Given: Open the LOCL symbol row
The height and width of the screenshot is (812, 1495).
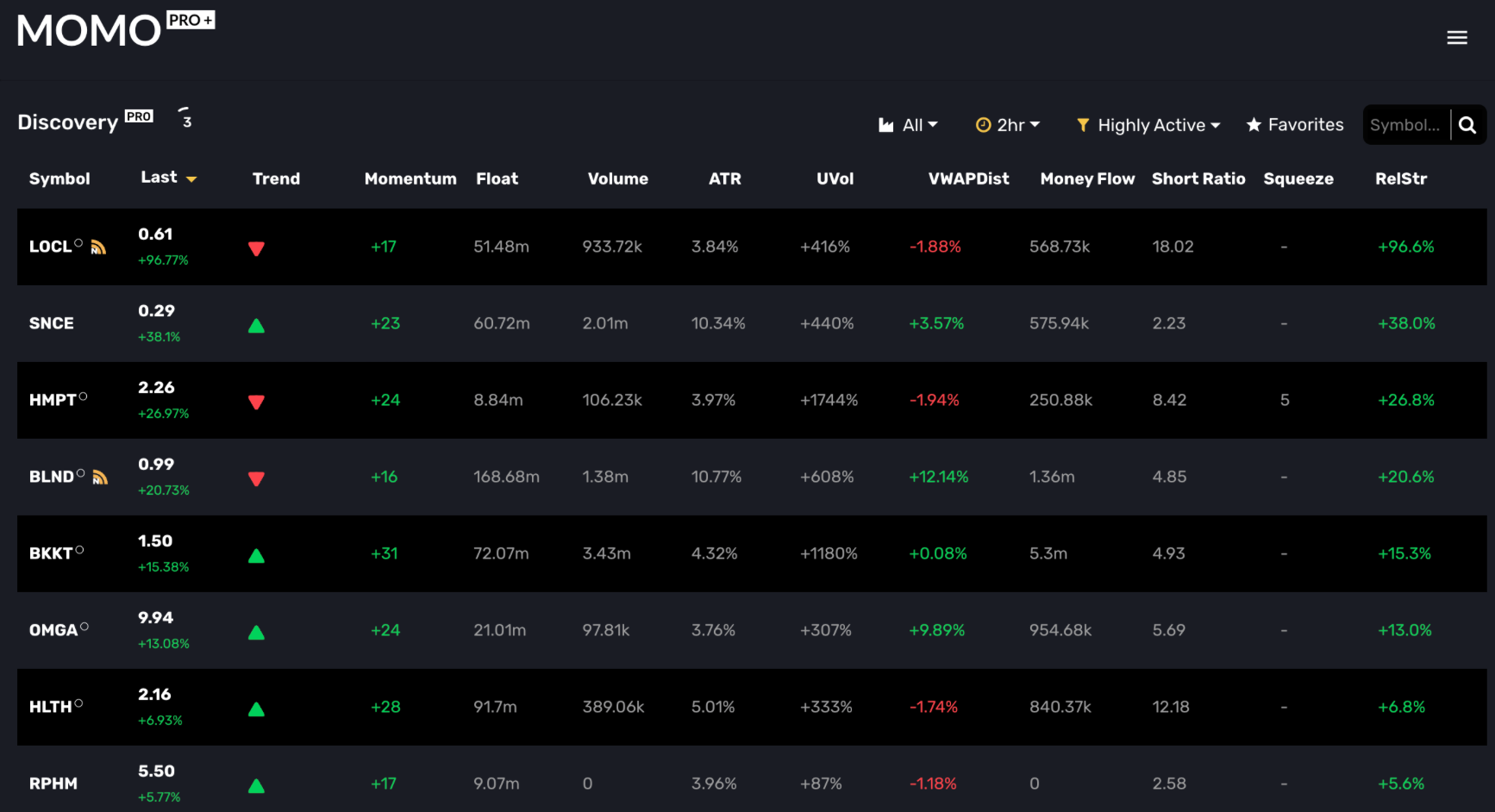Looking at the screenshot, I should click(x=752, y=247).
